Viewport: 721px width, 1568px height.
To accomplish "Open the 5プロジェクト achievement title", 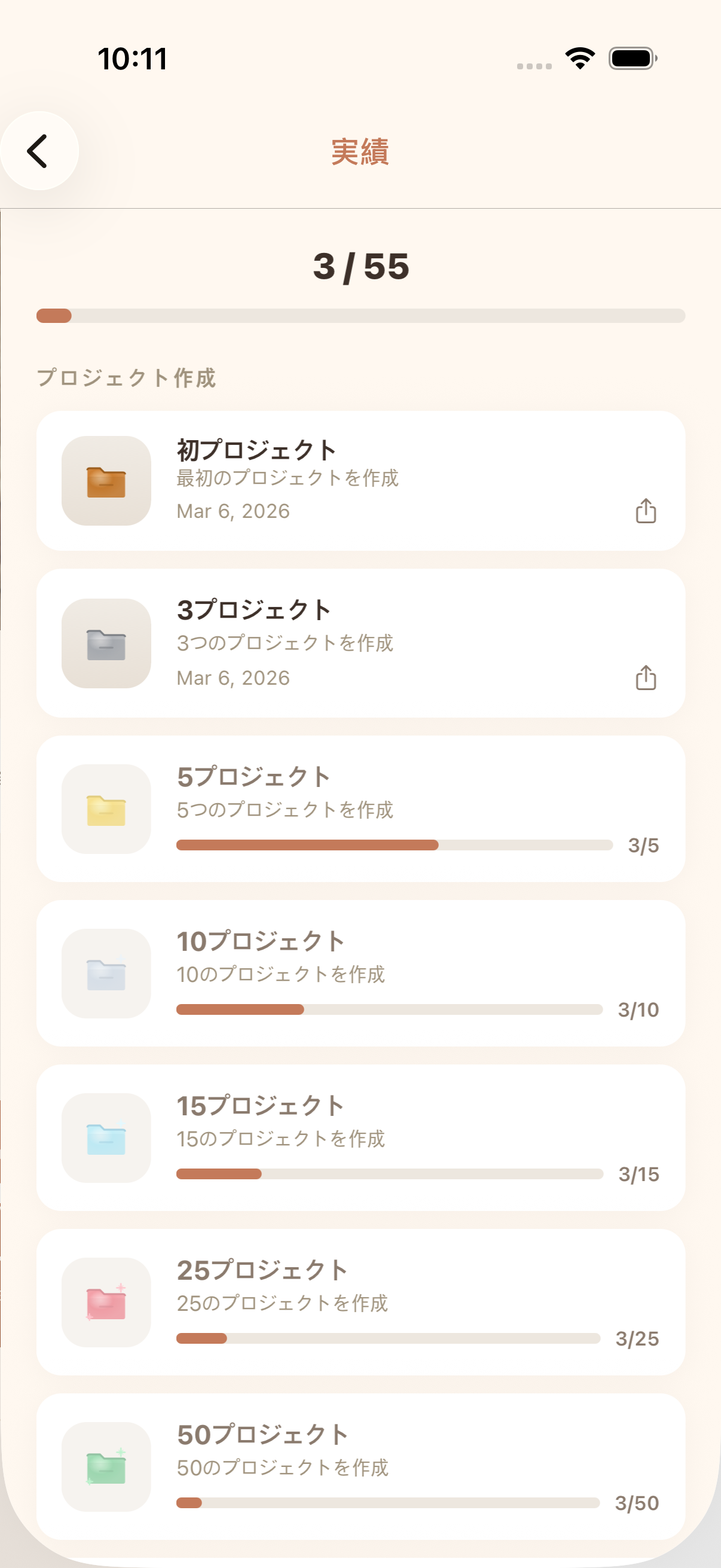I will [x=253, y=777].
